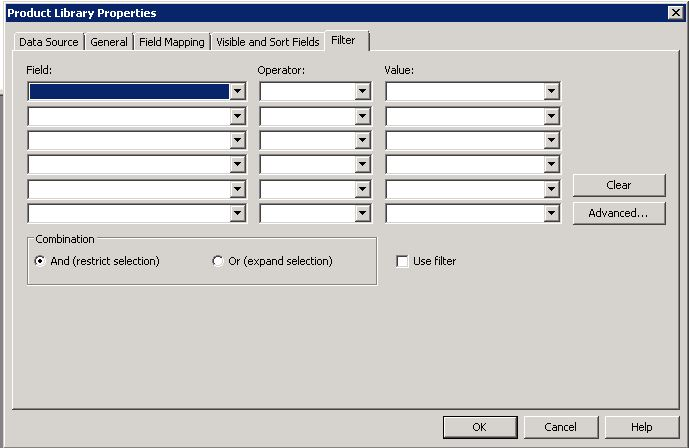Viewport: 689px width, 448px height.
Task: Expand the second row Field dropdown
Action: coord(237,116)
